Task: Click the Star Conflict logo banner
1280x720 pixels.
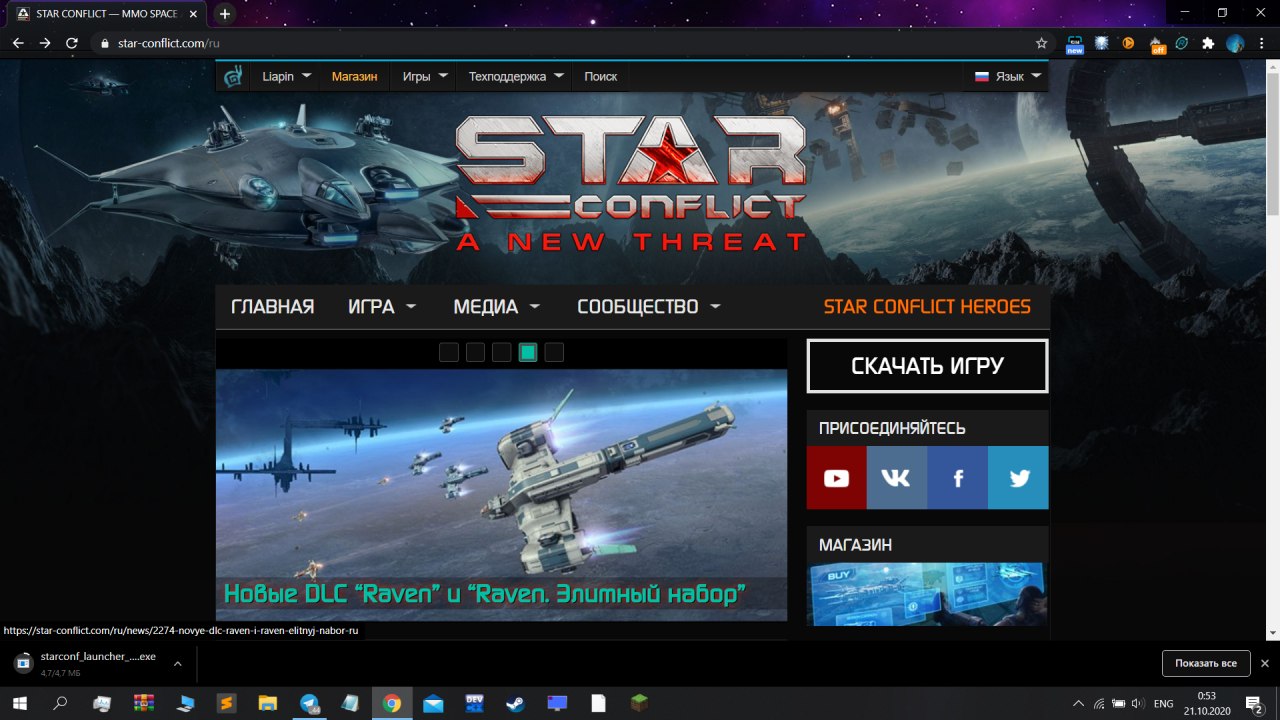Action: [x=630, y=184]
